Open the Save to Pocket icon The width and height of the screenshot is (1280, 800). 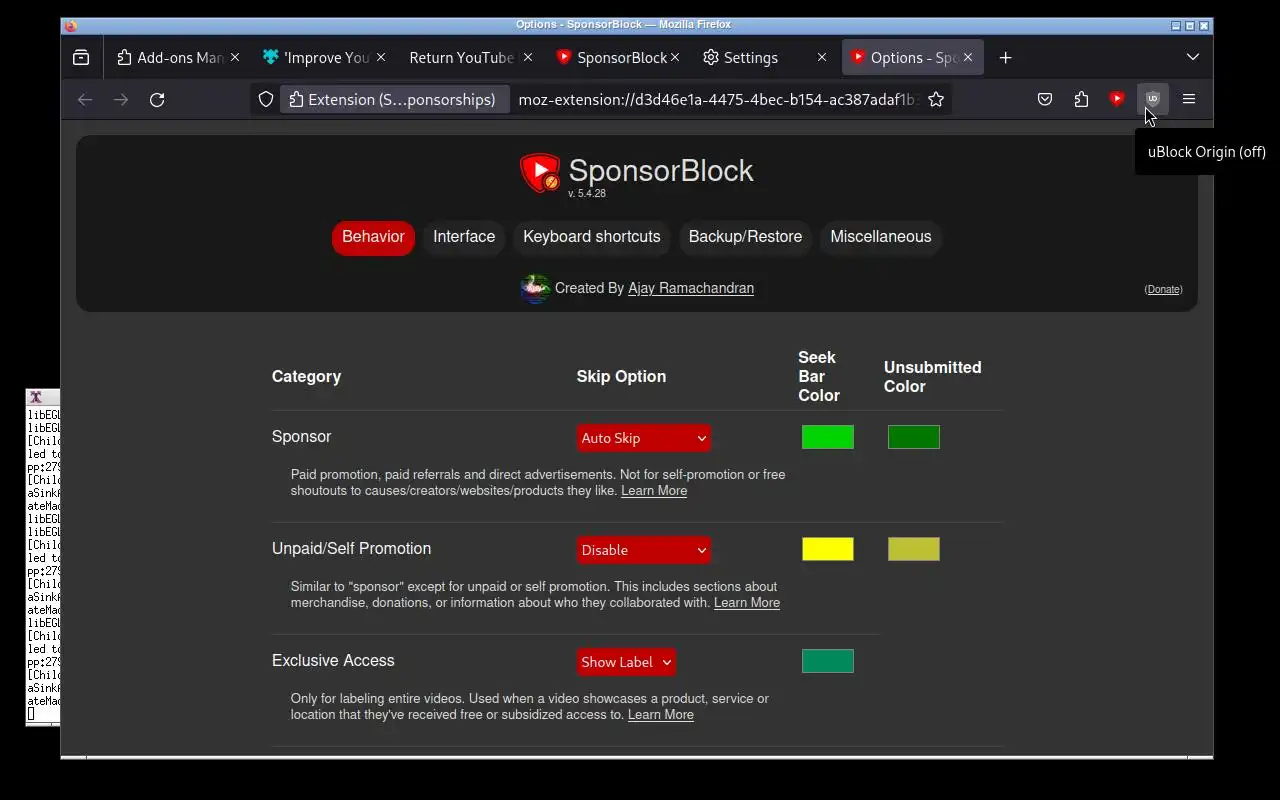click(x=1045, y=99)
